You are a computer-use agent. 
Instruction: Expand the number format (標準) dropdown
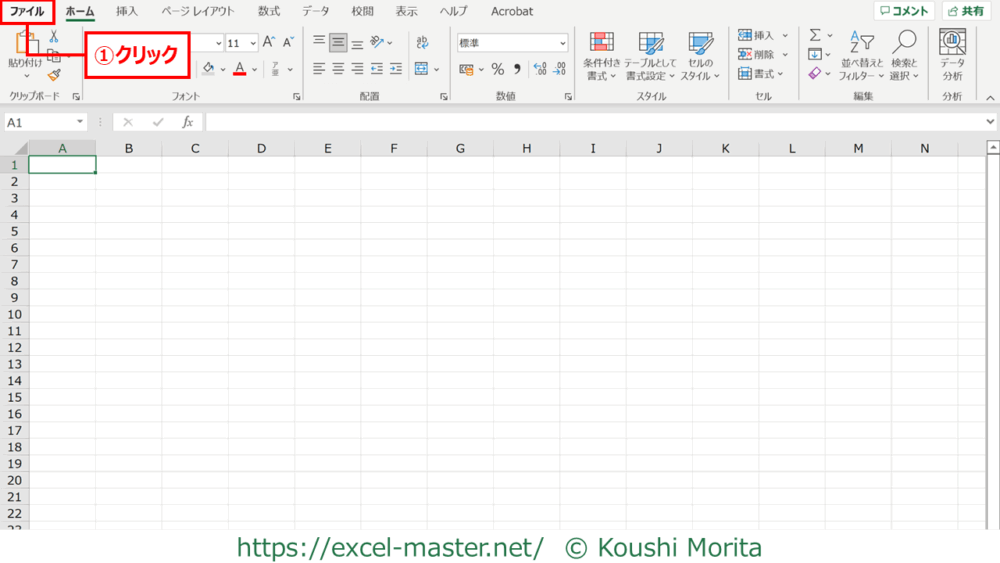[x=562, y=43]
